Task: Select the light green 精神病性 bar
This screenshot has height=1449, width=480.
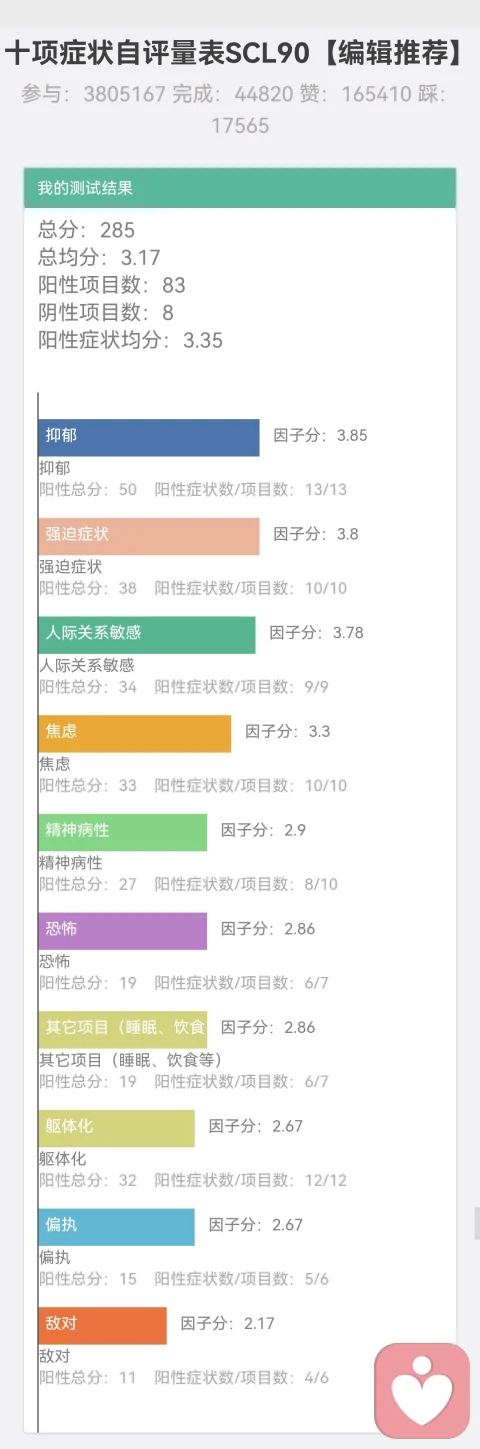Action: point(123,831)
